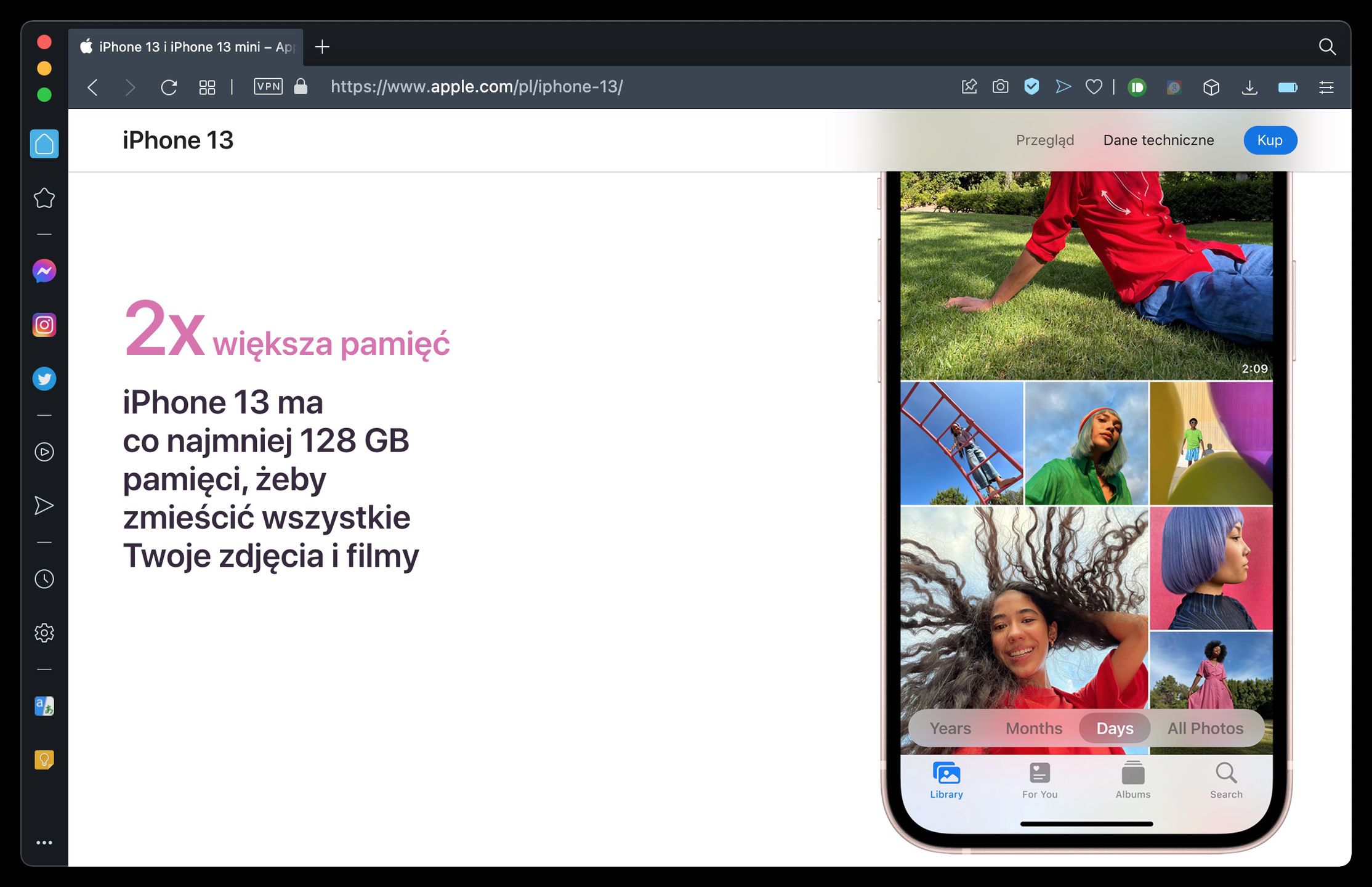Viewport: 1372px width, 887px height.
Task: Open the colorful round extension icon
Action: pos(1174,87)
